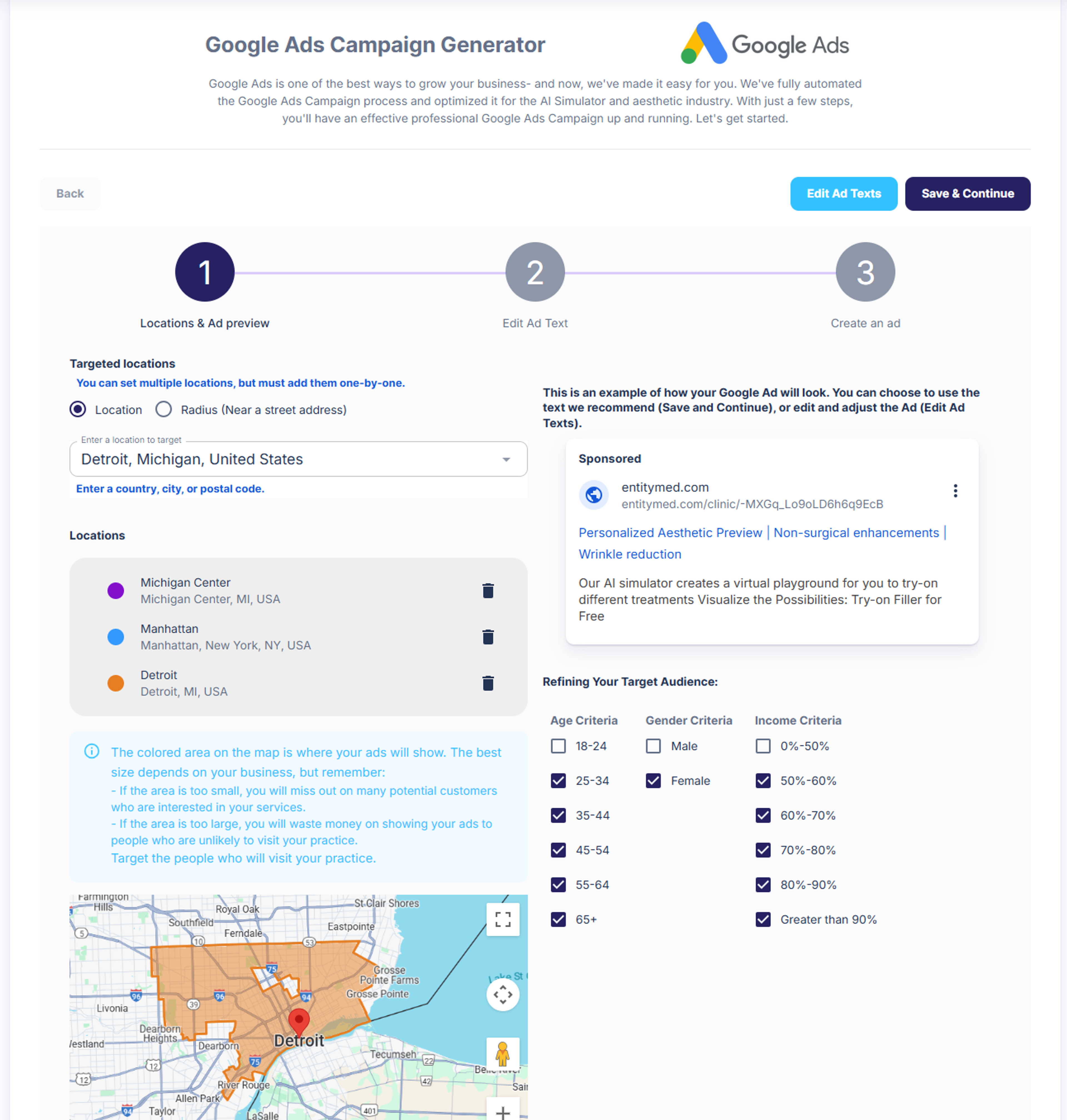This screenshot has width=1067, height=1120.
Task: Jump to step 3 Create an ad
Action: pos(864,272)
